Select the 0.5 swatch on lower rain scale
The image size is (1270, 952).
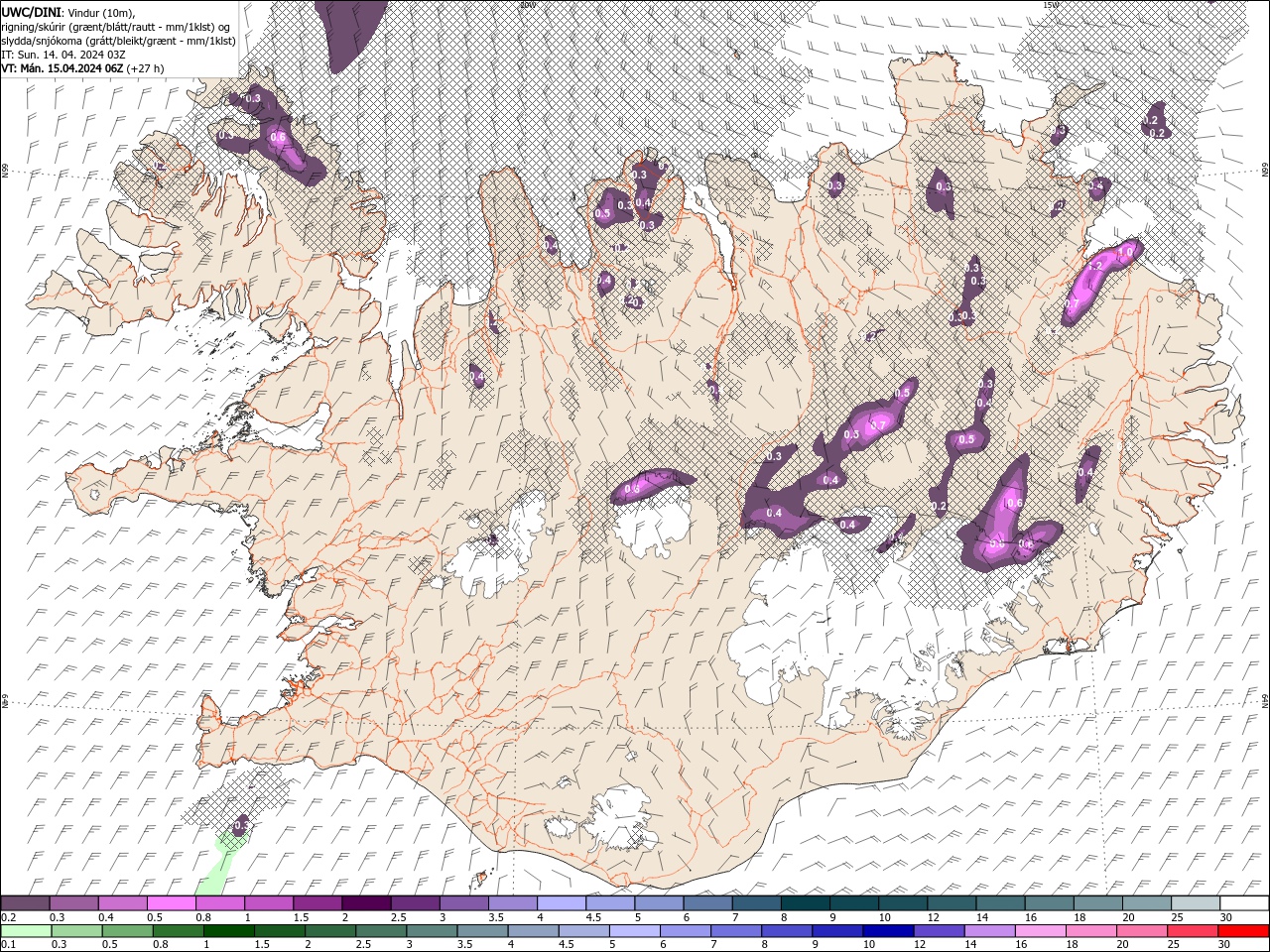pos(128,931)
